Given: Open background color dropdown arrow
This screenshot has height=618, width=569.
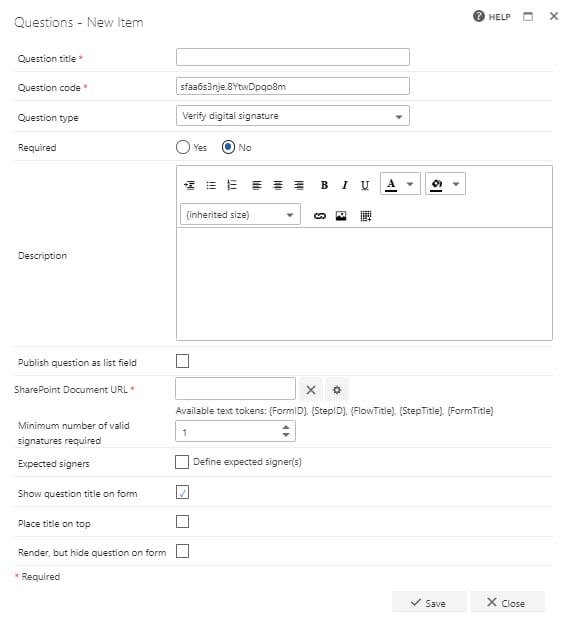Looking at the screenshot, I should (456, 184).
